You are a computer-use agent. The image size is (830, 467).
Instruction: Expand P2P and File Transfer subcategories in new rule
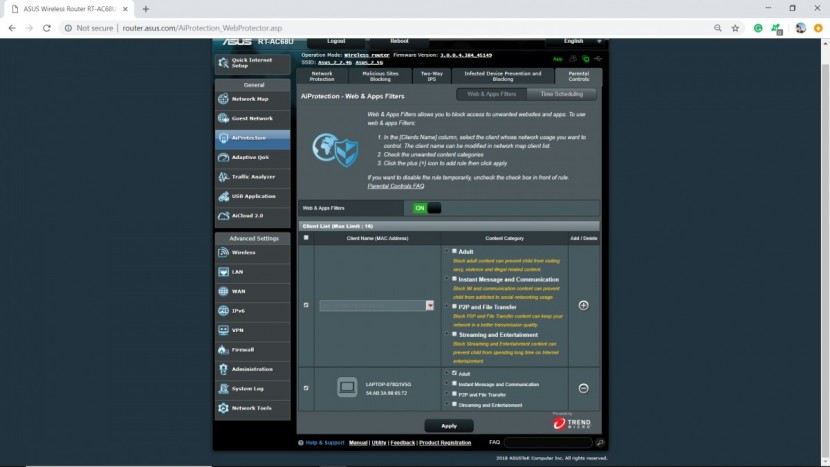447,306
